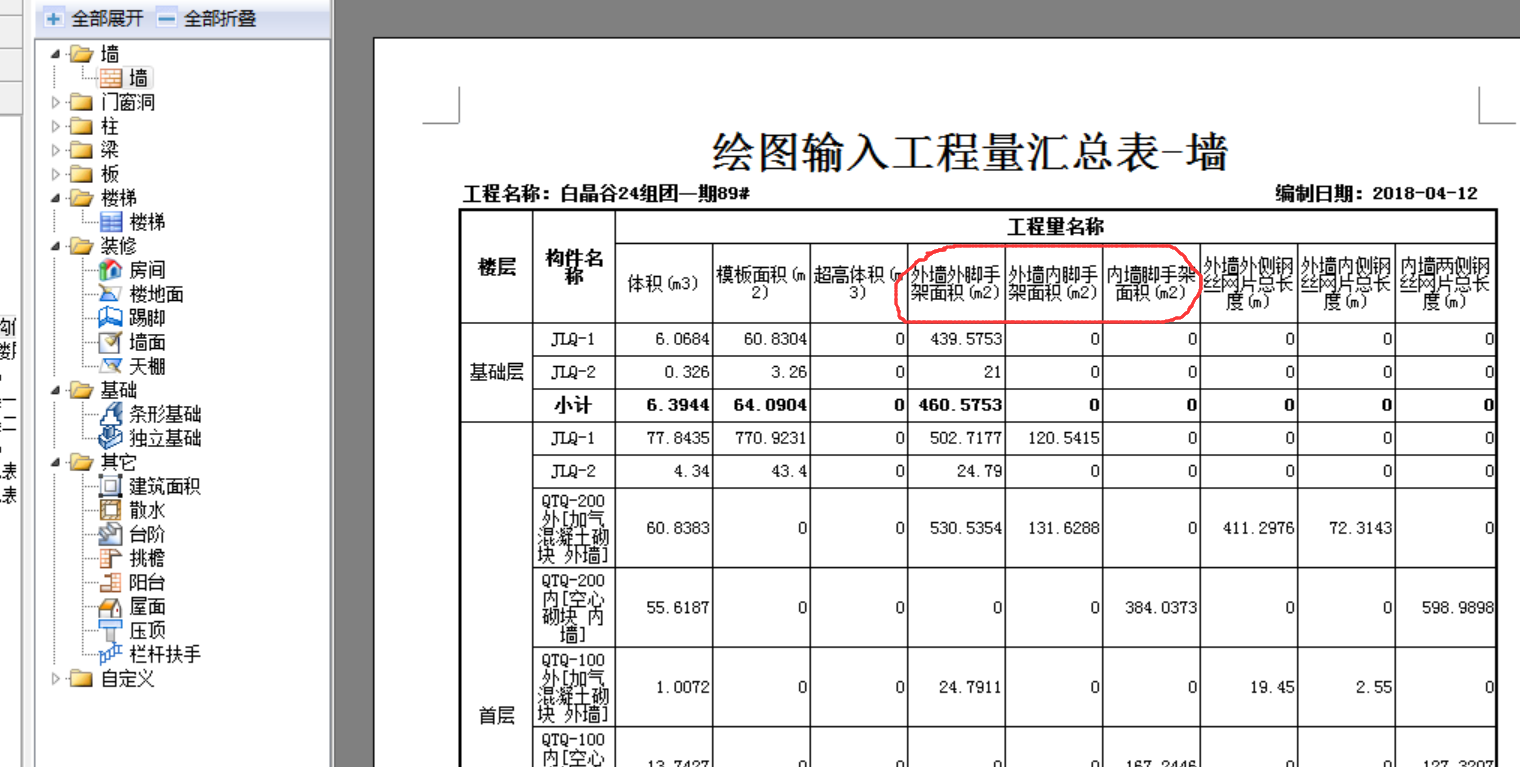Expand the 自定义 folder node
1520x767 pixels.
coord(55,679)
